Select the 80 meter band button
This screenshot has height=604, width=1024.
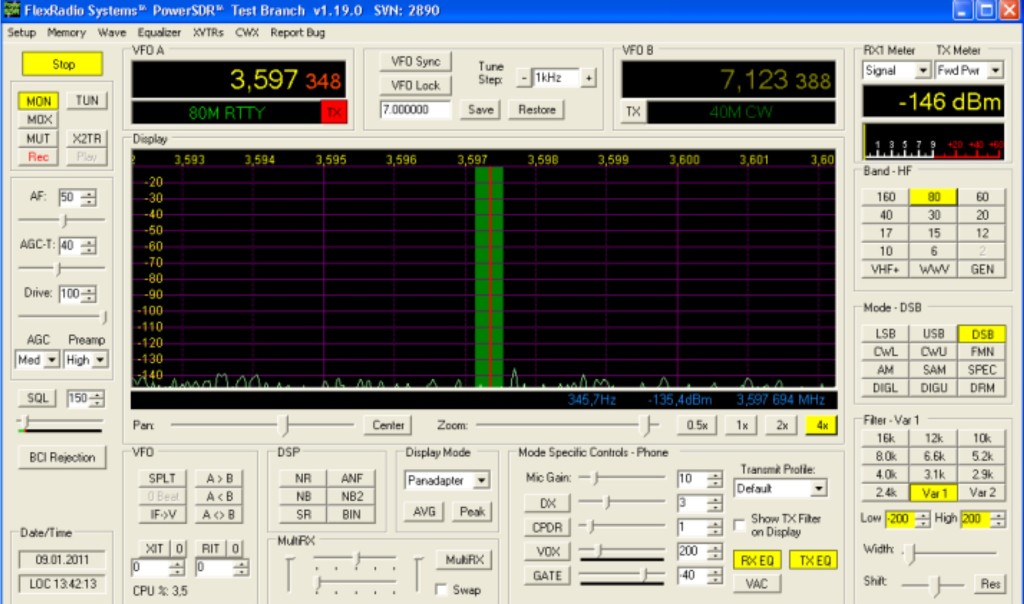[933, 197]
